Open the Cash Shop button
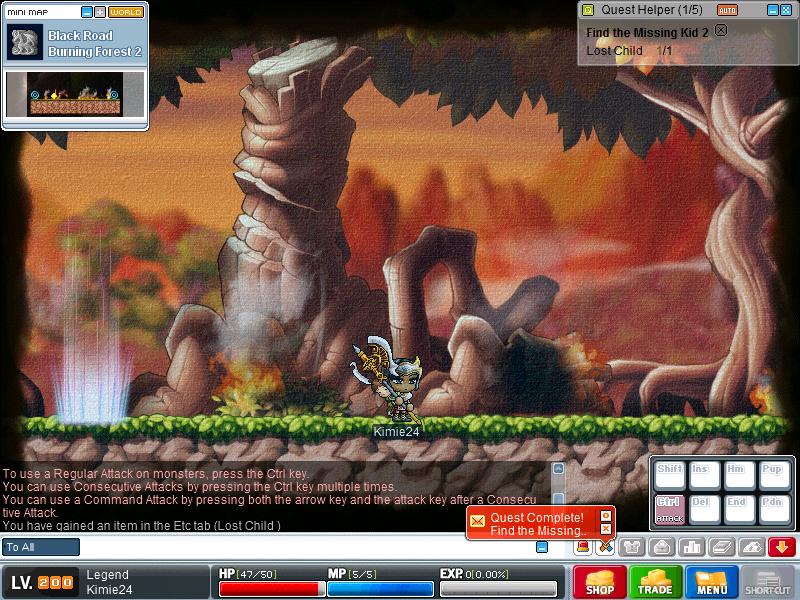The image size is (800, 600). click(599, 582)
